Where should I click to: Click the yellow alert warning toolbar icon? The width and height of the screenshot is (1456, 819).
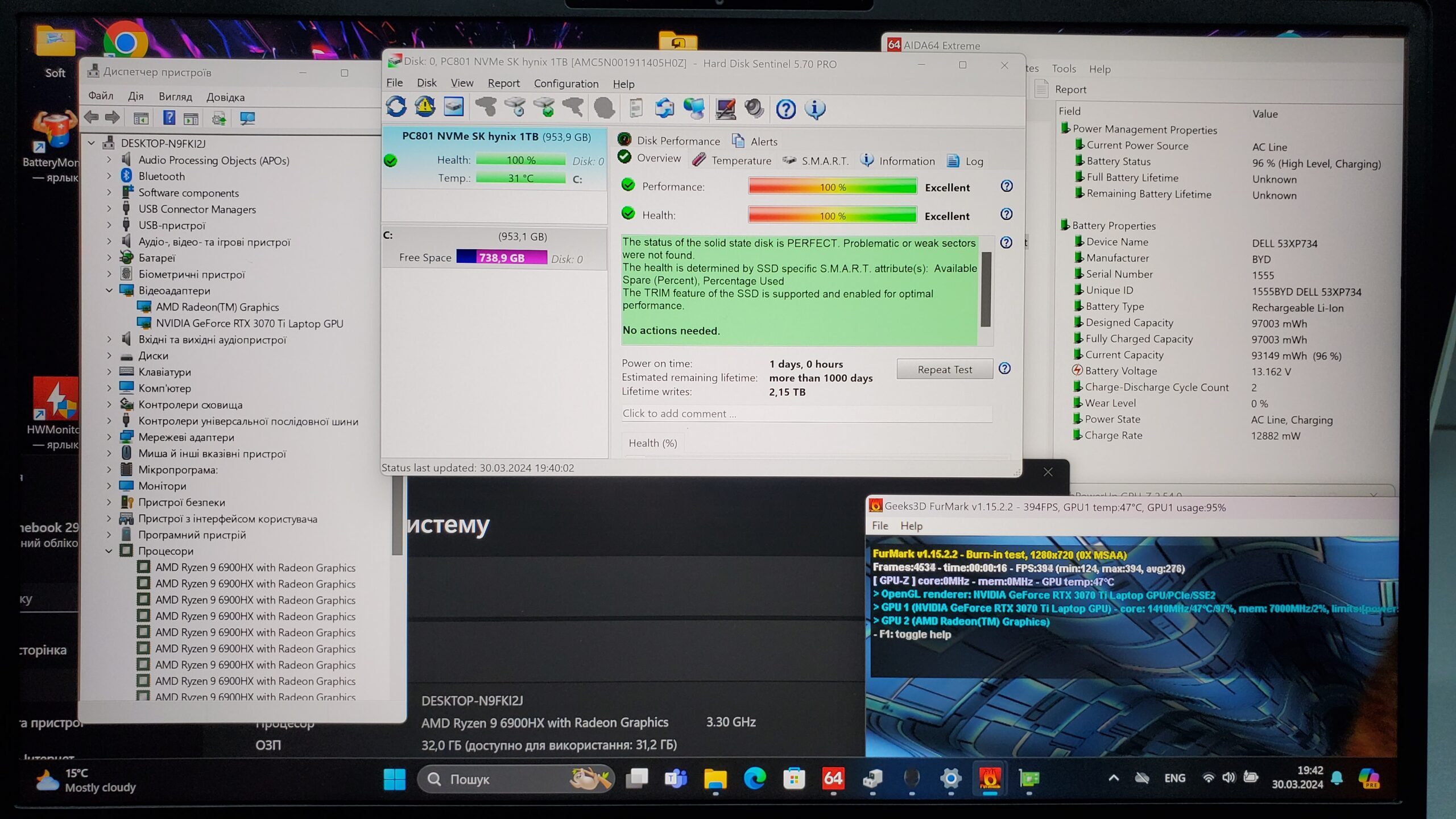pos(425,107)
